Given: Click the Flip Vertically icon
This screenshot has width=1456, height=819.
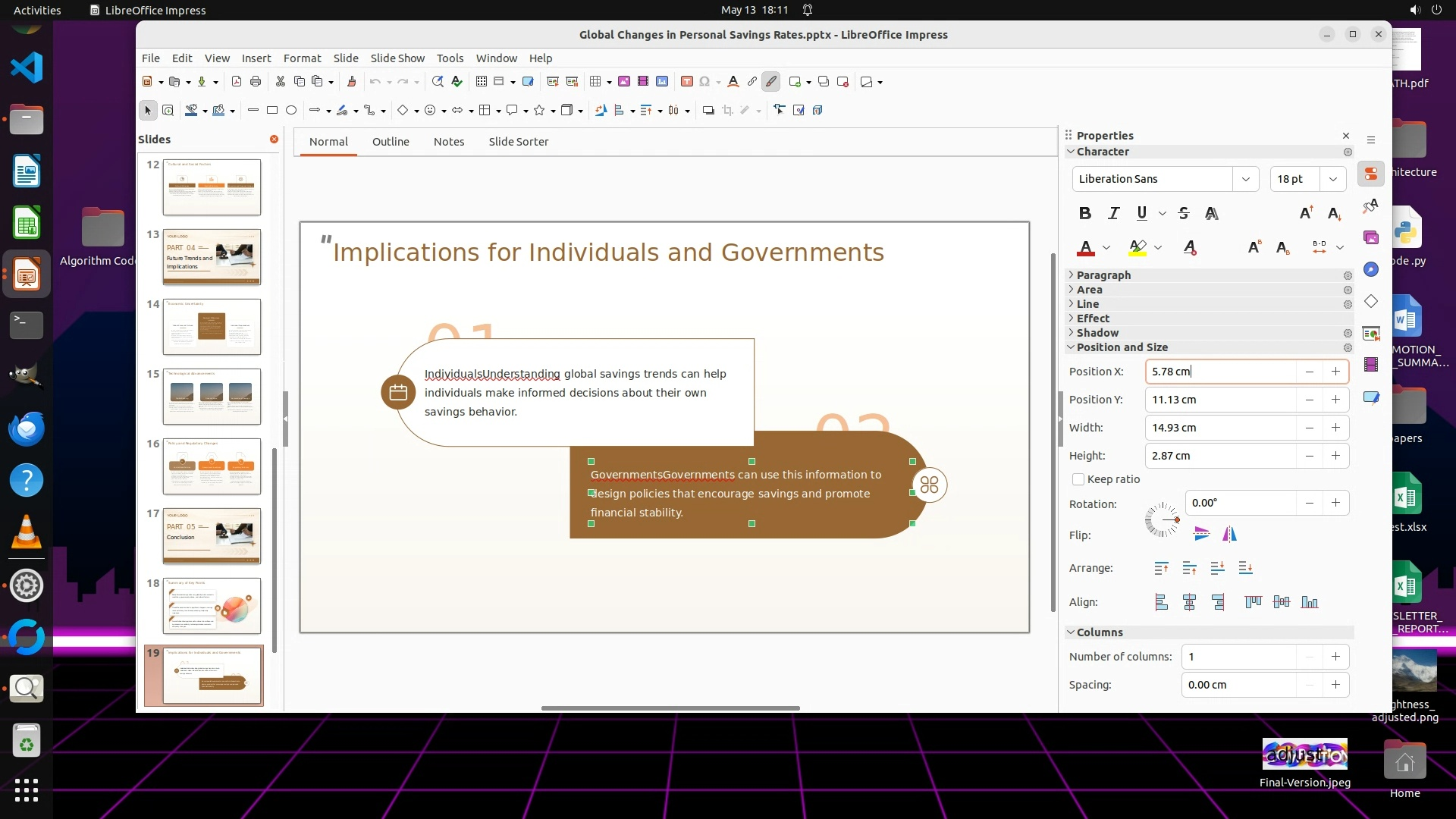Looking at the screenshot, I should (1201, 534).
